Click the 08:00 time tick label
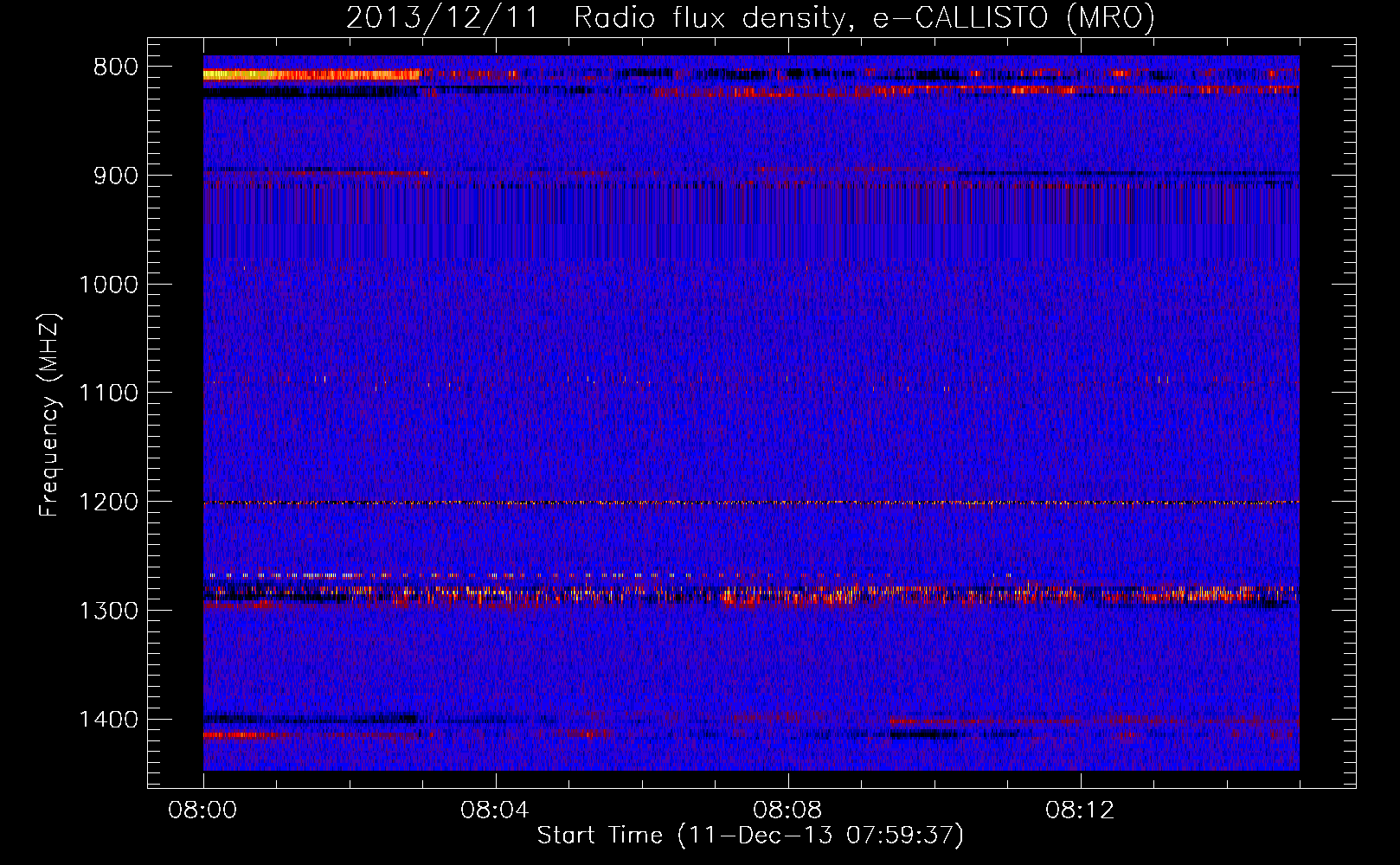Viewport: 1400px width, 865px height. (x=203, y=811)
